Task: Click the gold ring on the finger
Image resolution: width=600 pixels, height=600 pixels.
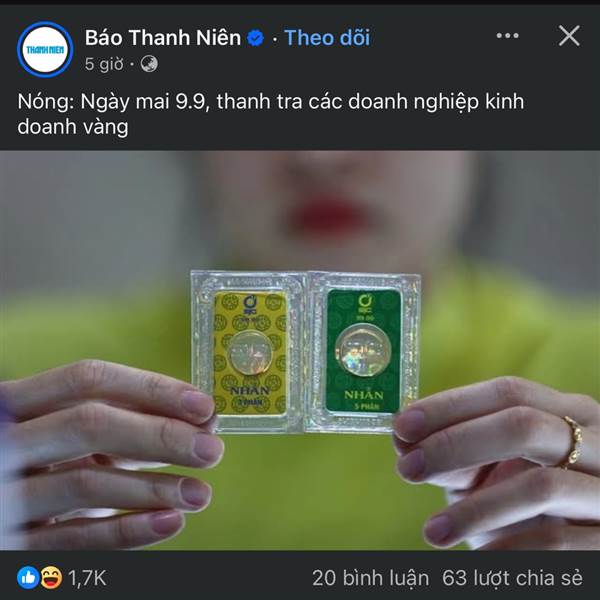Action: 572,442
